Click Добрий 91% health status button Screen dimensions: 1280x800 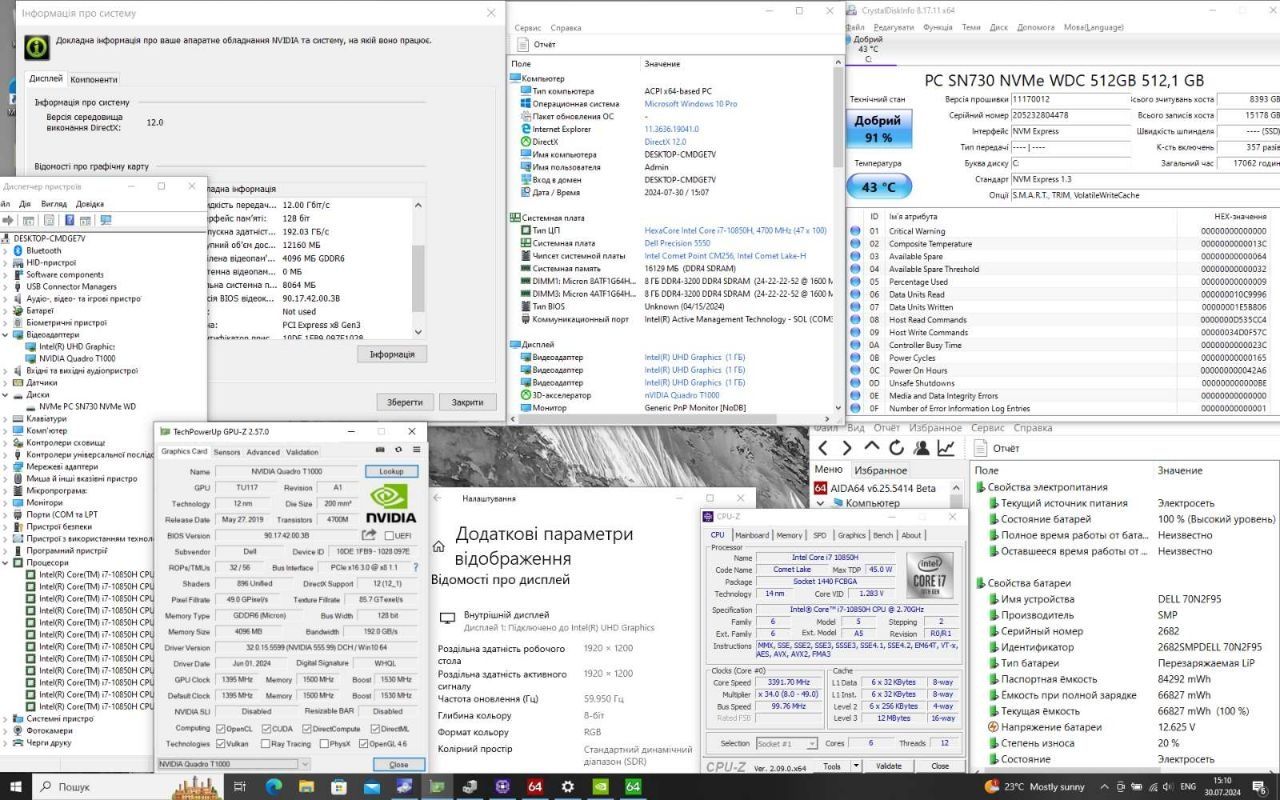coord(877,128)
